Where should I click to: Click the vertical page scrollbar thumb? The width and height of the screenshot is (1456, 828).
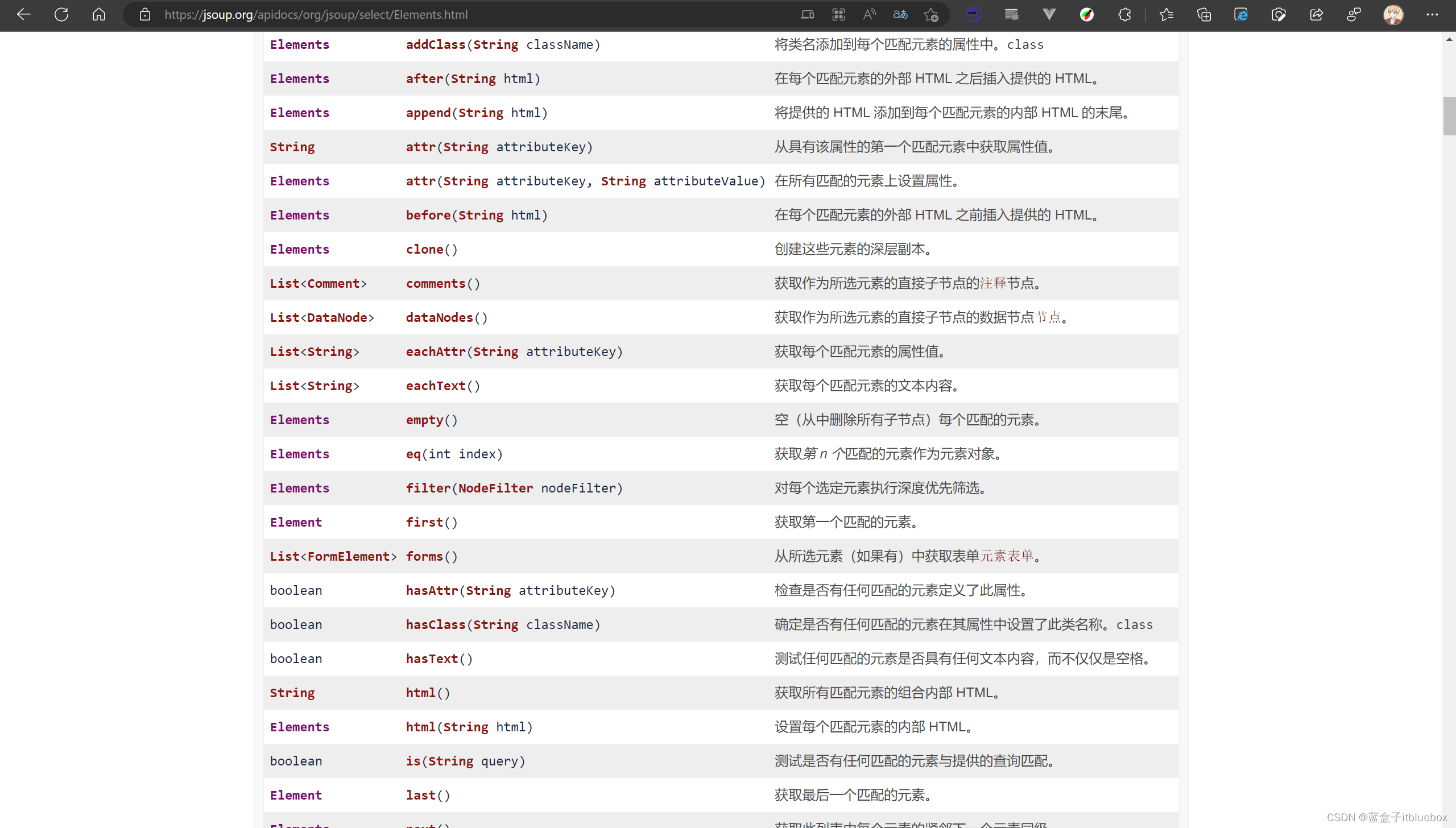(x=1449, y=116)
